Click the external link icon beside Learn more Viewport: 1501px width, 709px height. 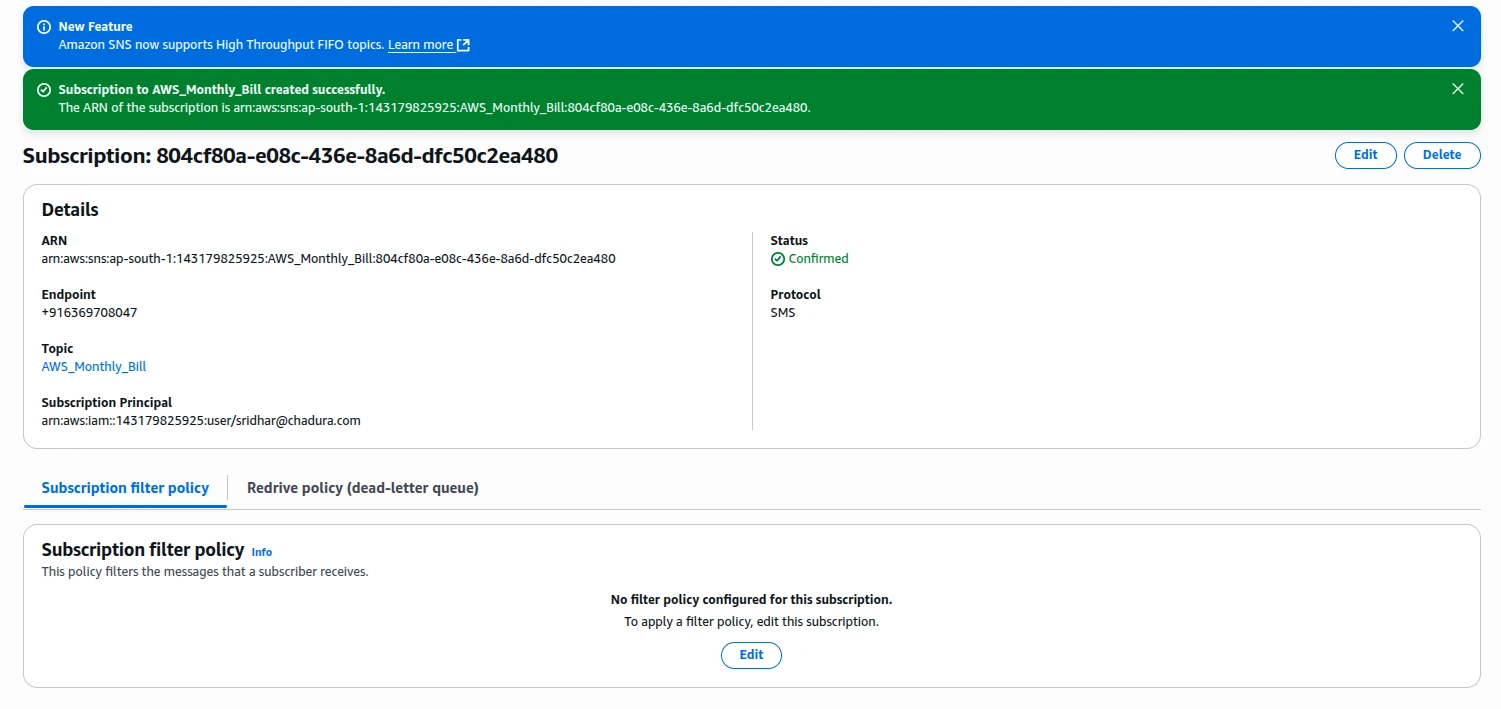463,45
